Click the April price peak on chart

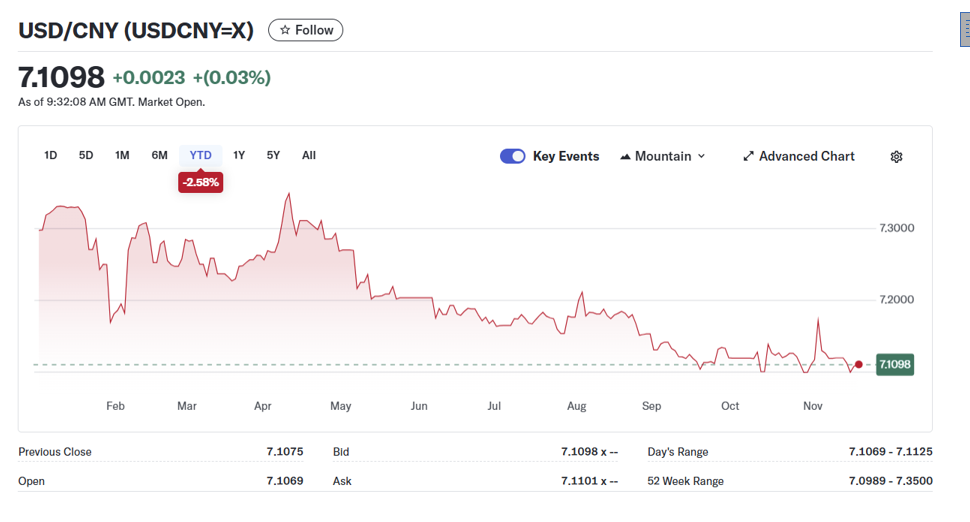(289, 194)
